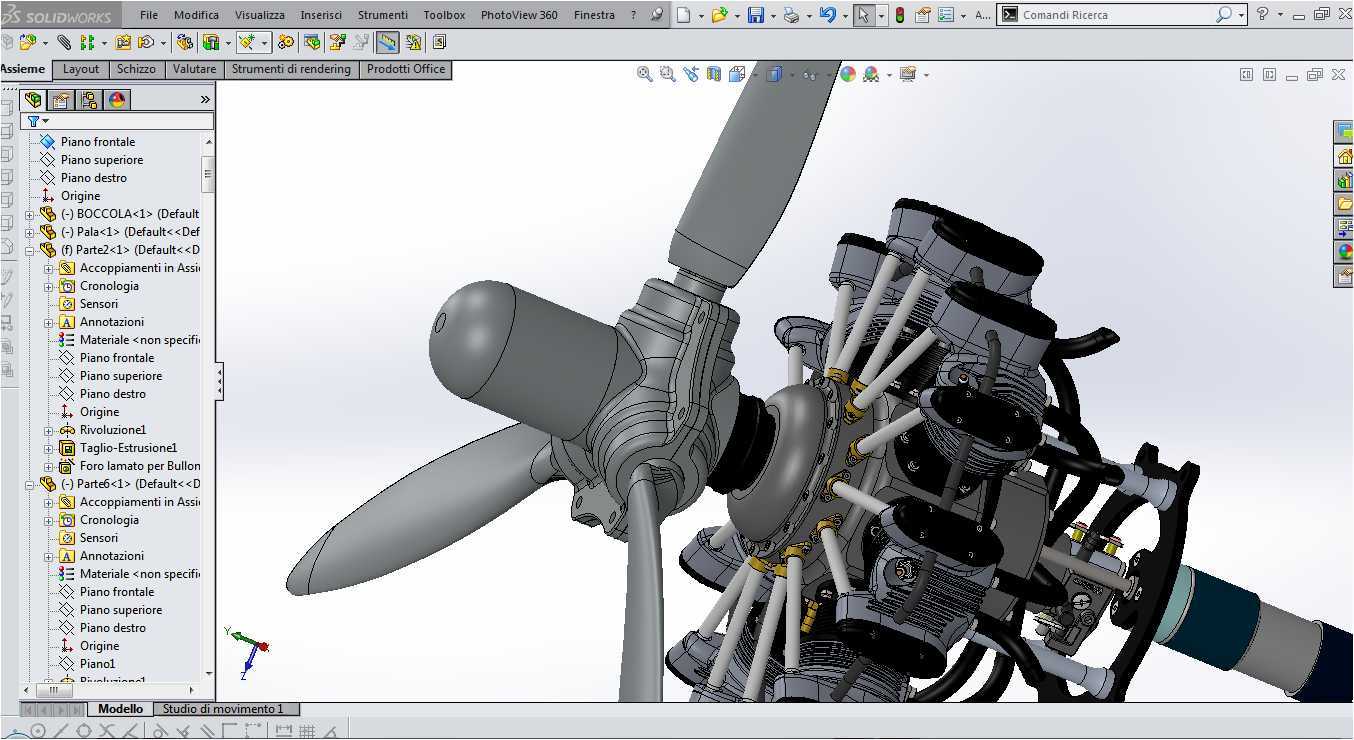
Task: Click the Rebuild traffic light icon
Action: tap(899, 15)
